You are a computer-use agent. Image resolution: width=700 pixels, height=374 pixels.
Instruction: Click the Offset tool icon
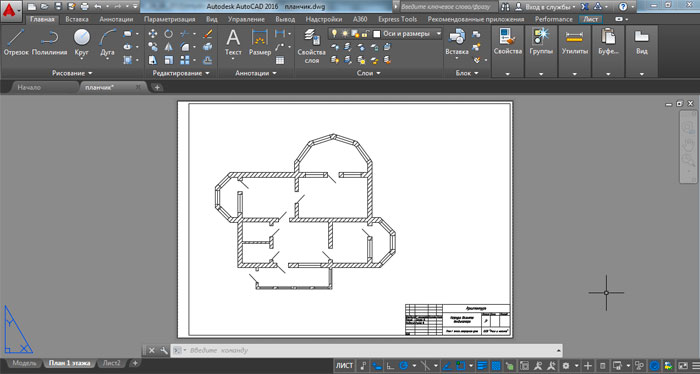pyautogui.click(x=208, y=60)
